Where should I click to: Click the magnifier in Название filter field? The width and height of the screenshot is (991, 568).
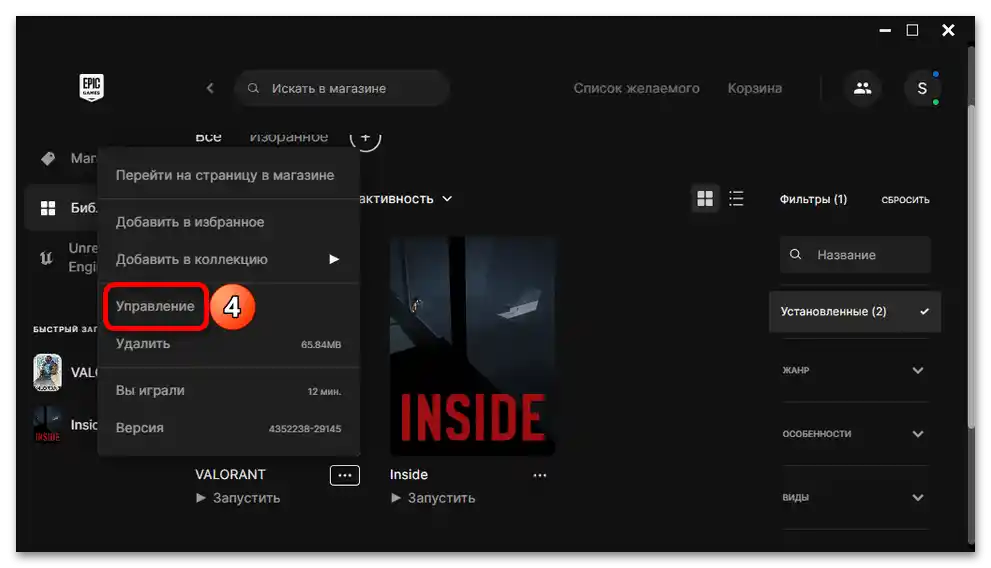(x=796, y=255)
